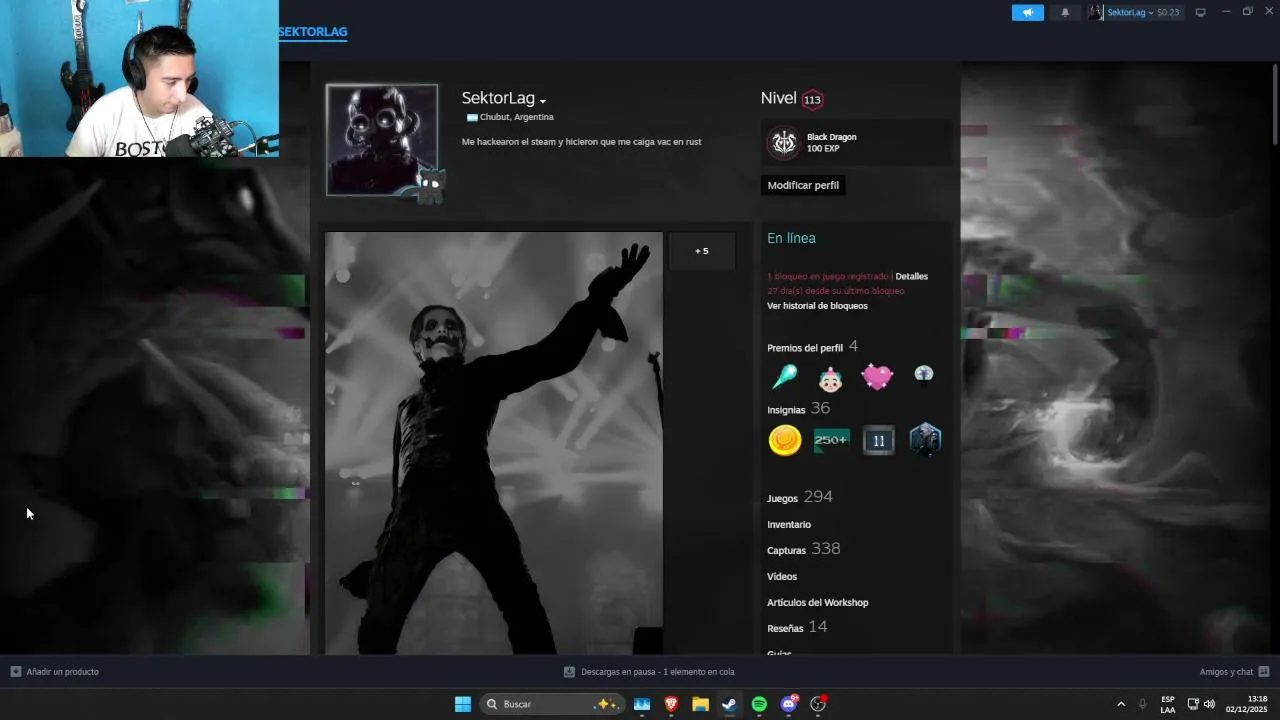Show hidden system tray icons chevron

(1121, 704)
